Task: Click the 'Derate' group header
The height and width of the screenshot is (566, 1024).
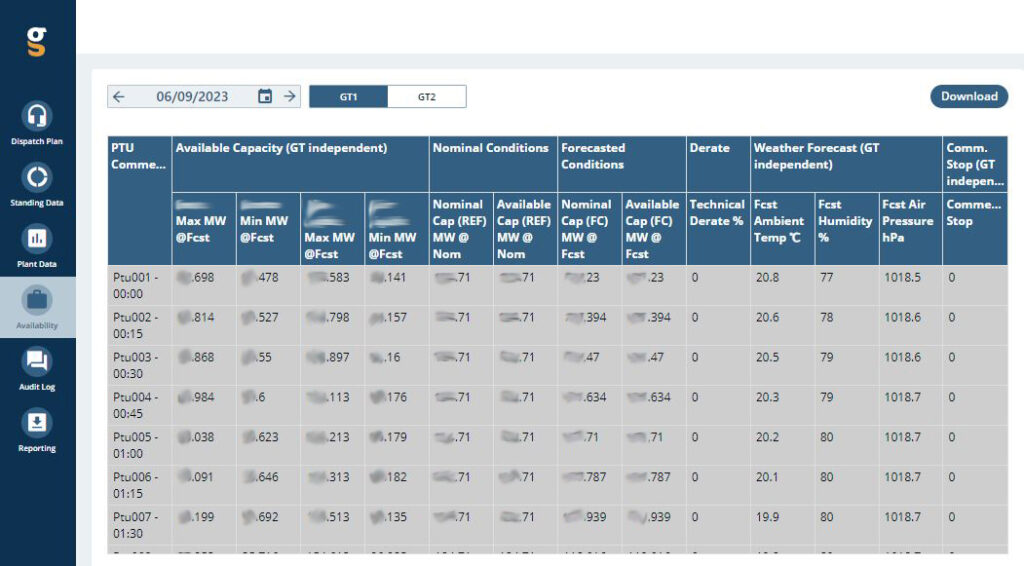Action: point(718,164)
